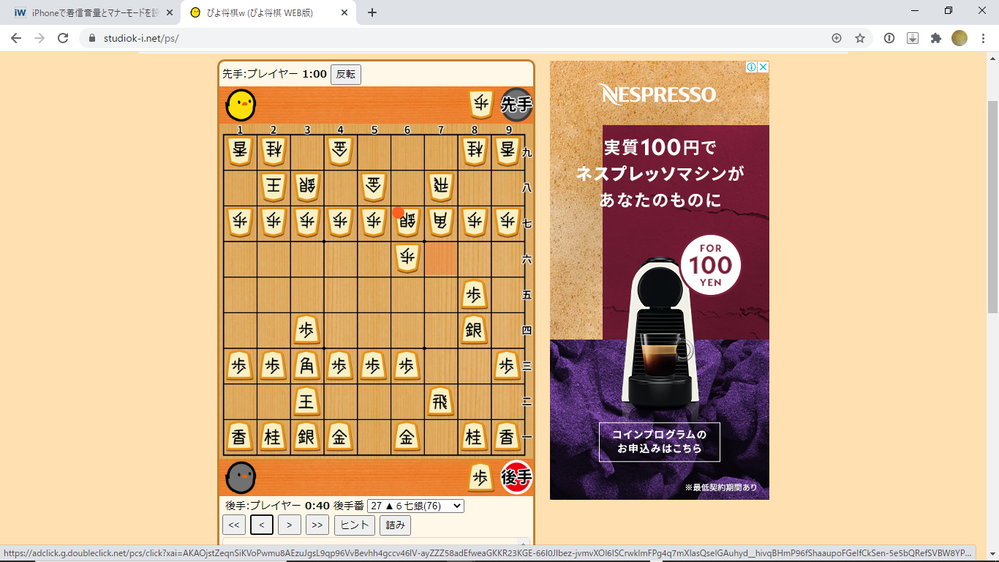Click the yellow chick player avatar
This screenshot has height=562, width=999.
tap(241, 104)
